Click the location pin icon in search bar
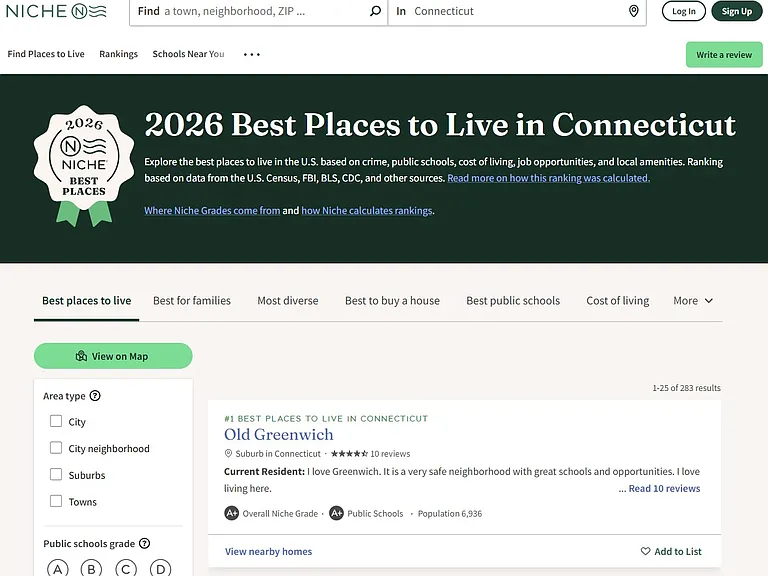The width and height of the screenshot is (768, 576). tap(633, 11)
